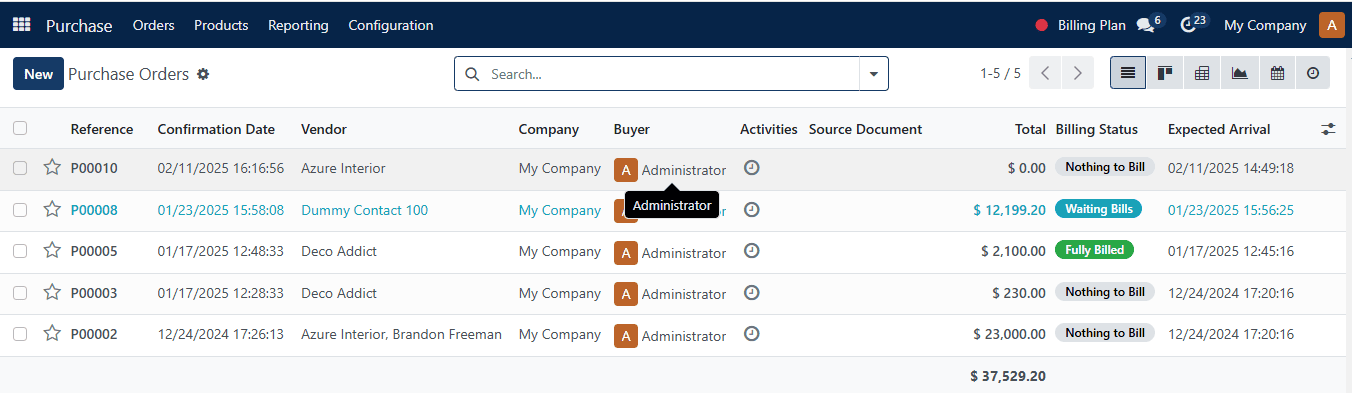Click Administrator avatar in P00005 row
Viewport: 1352px width, 393px height.
click(625, 252)
